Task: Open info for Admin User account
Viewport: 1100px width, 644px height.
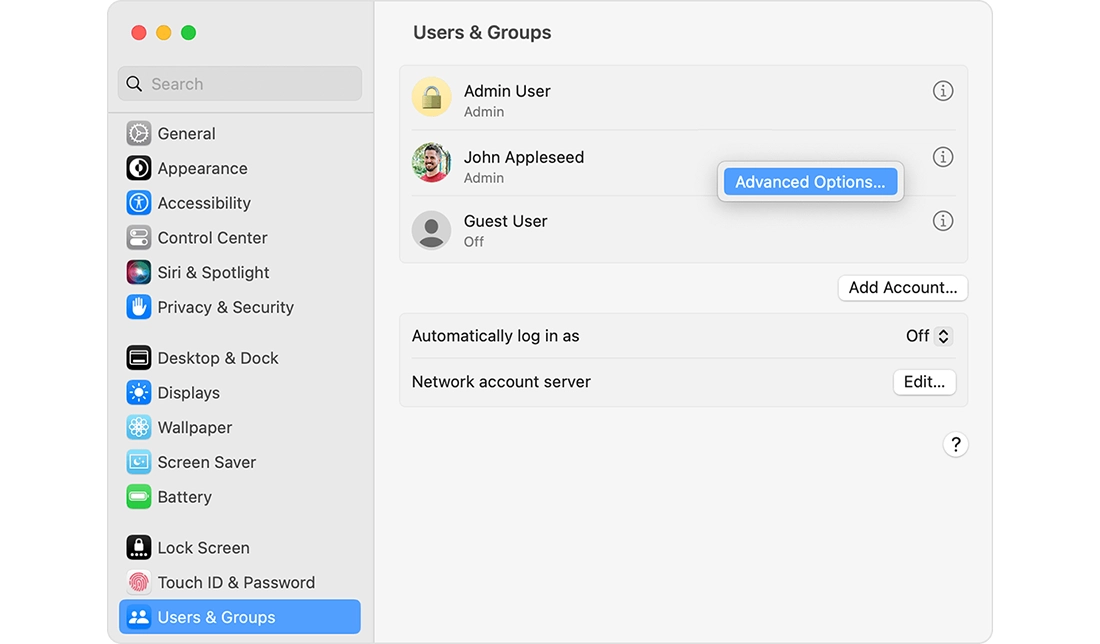Action: tap(942, 91)
